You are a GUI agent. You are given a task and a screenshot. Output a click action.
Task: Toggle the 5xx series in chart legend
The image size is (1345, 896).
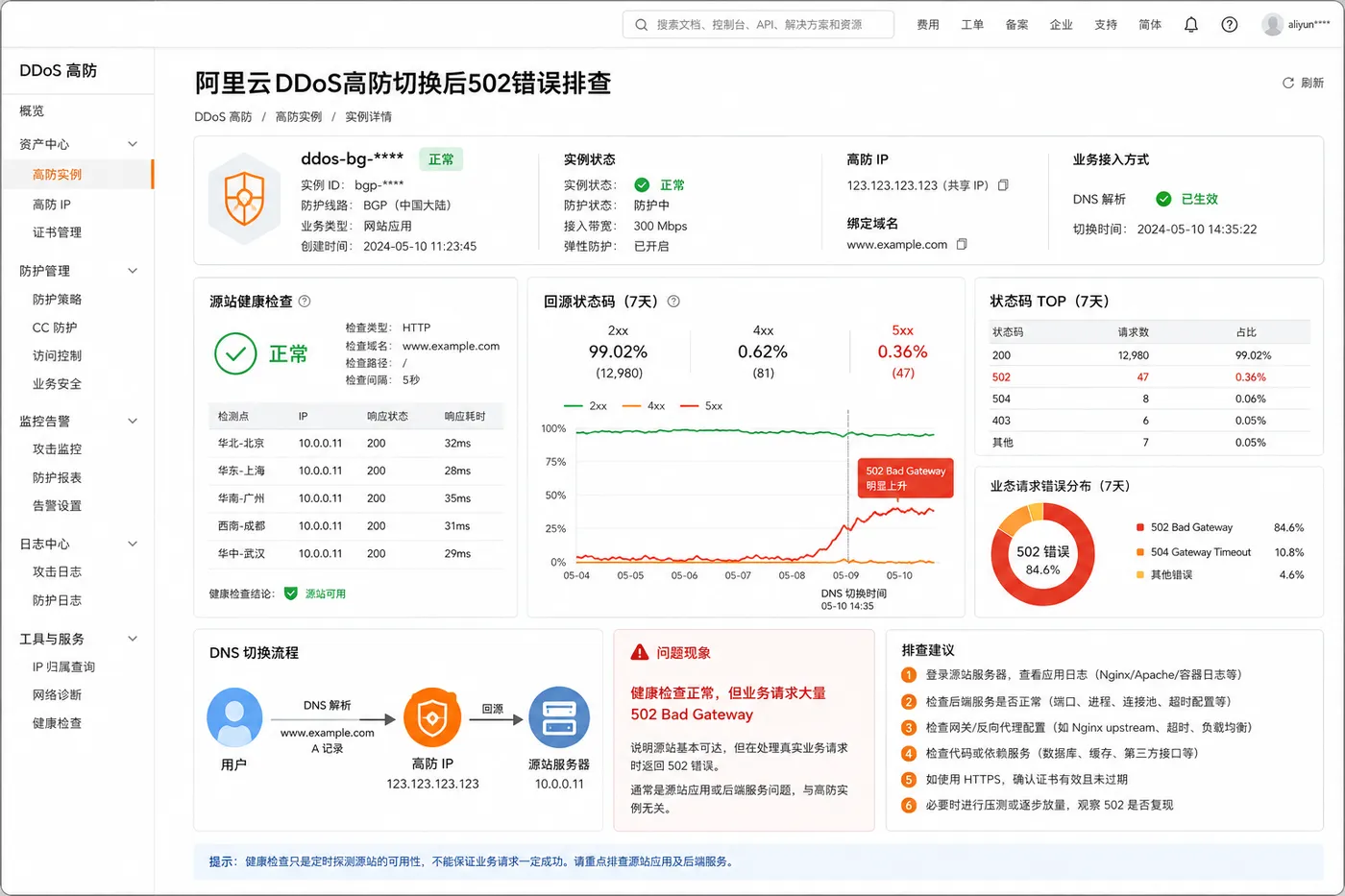click(701, 406)
